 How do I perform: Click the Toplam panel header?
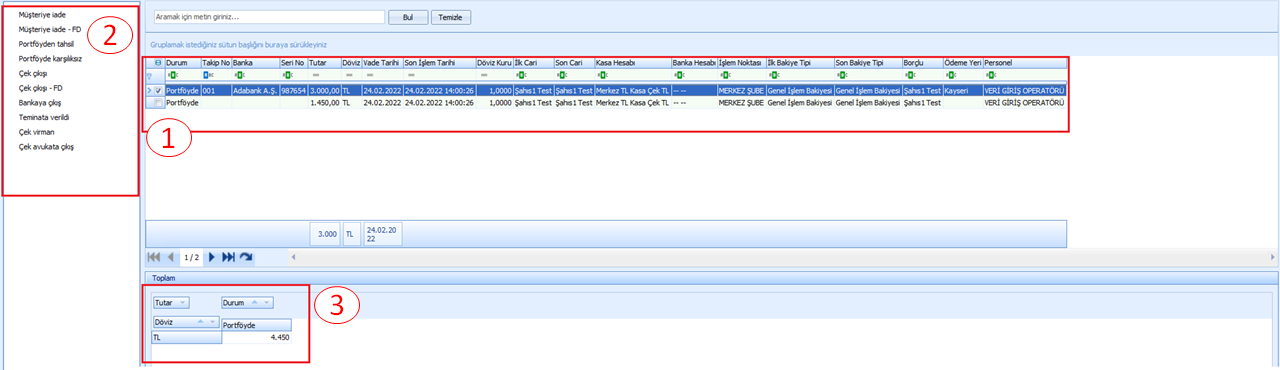(712, 278)
